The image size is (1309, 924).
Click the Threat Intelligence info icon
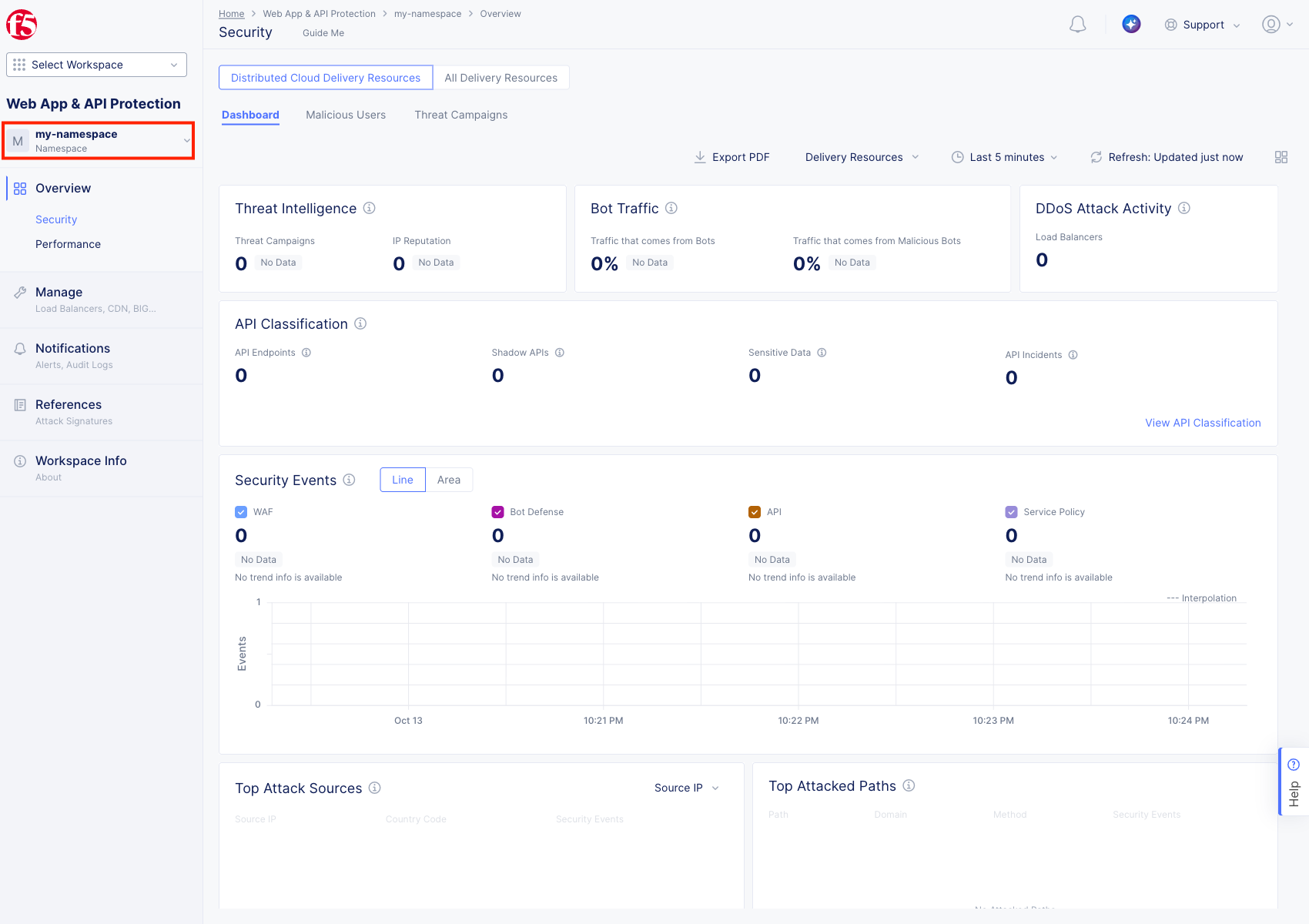click(x=370, y=208)
